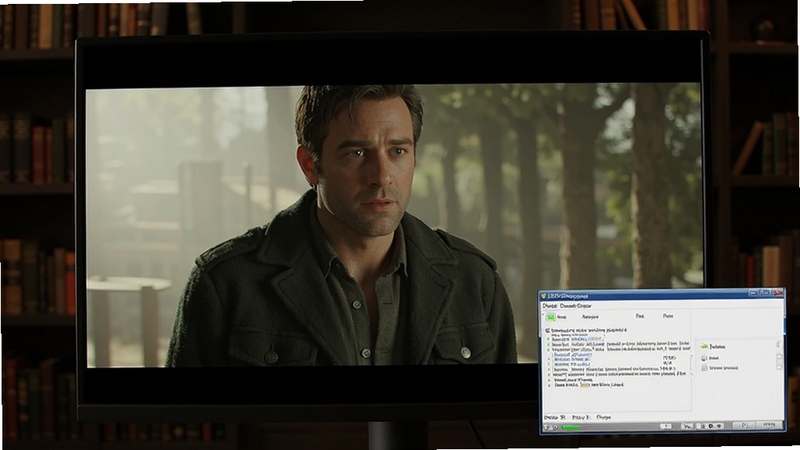Select the blue document icon in the small window's side panel

(x=704, y=368)
